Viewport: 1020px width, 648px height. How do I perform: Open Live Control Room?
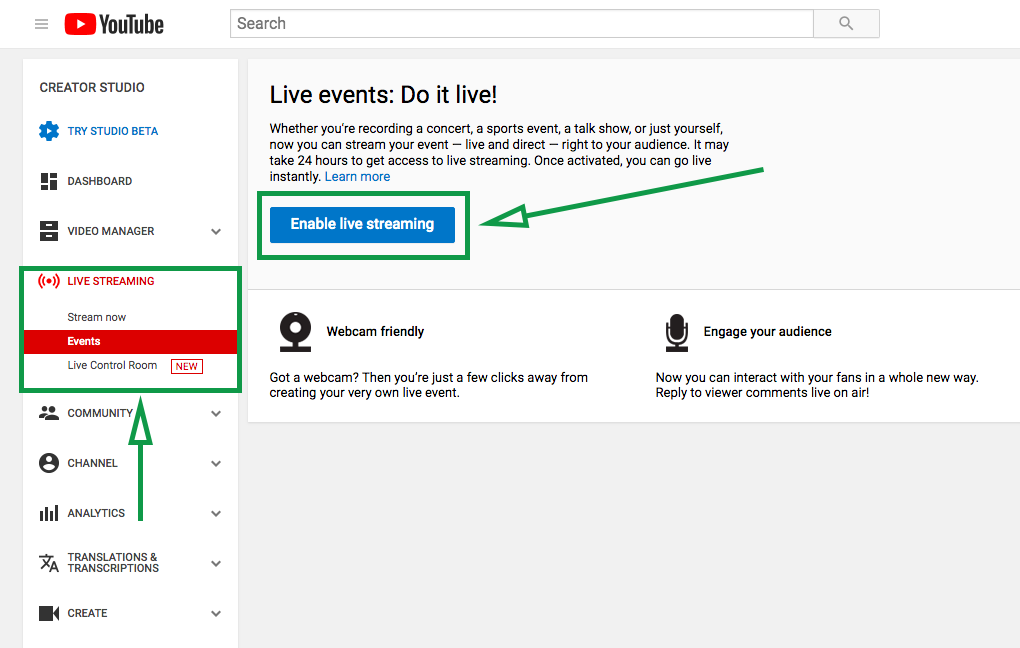[x=113, y=365]
